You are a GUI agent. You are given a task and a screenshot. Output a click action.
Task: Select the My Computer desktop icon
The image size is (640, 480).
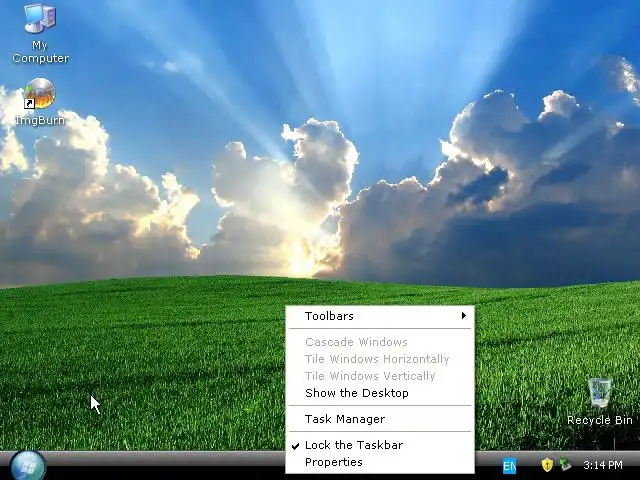40,33
